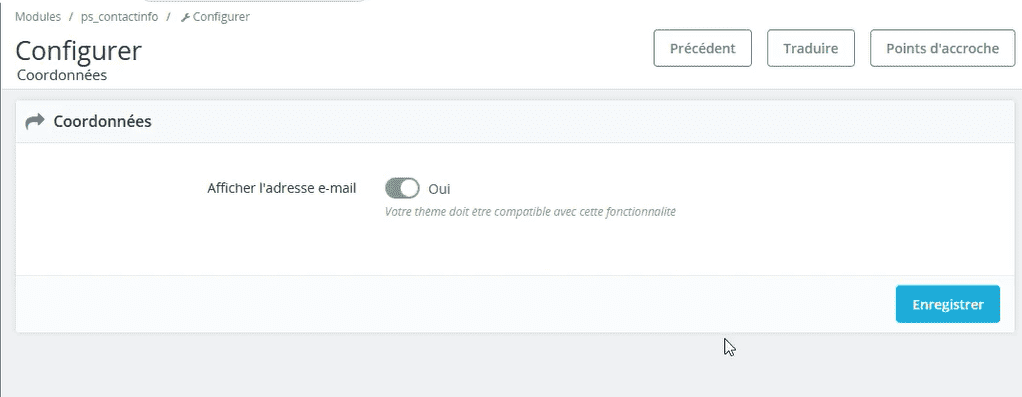The width and height of the screenshot is (1022, 397).
Task: Click the arrow icon beside Coordonnées panel title
Action: click(35, 121)
